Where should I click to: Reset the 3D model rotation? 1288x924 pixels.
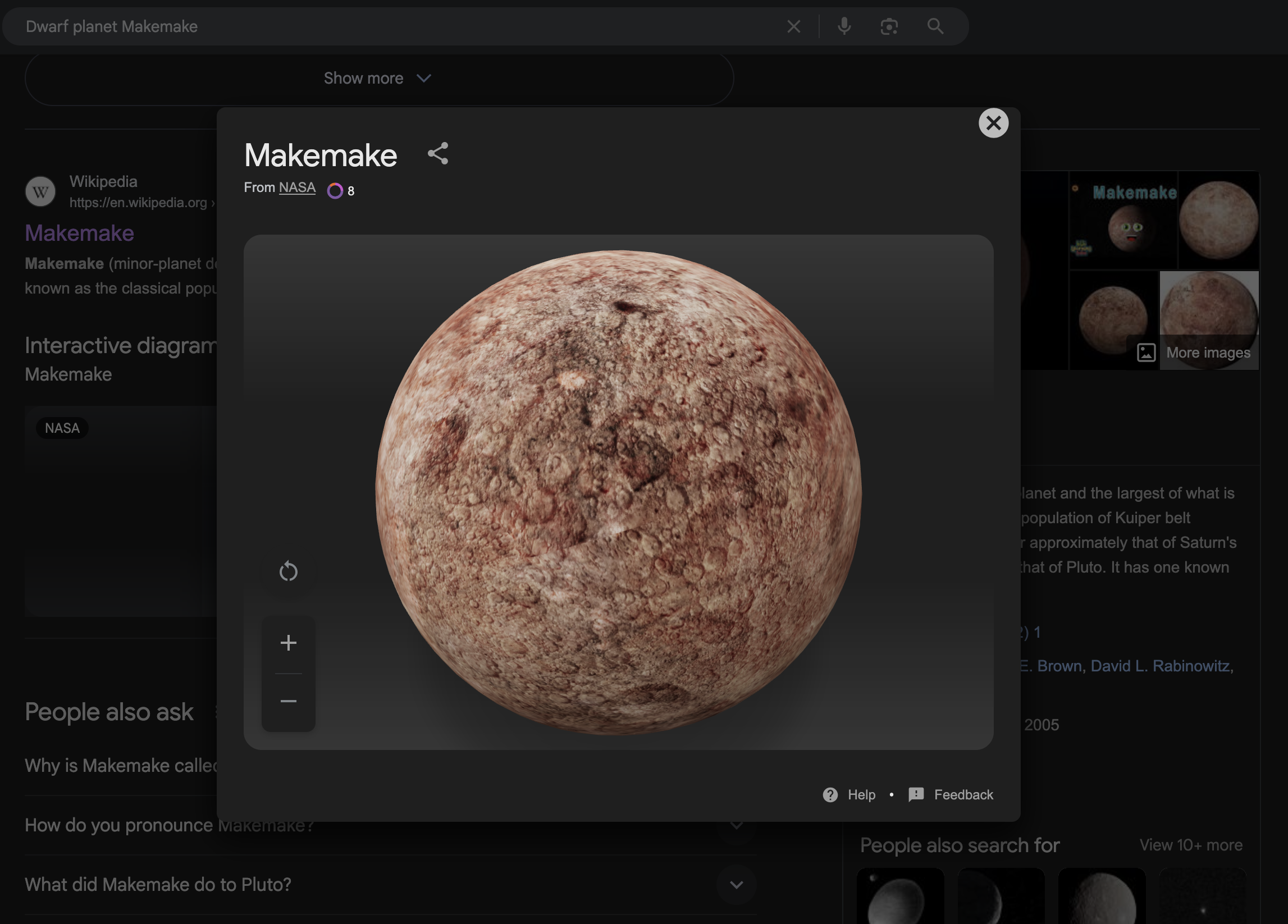(x=289, y=571)
